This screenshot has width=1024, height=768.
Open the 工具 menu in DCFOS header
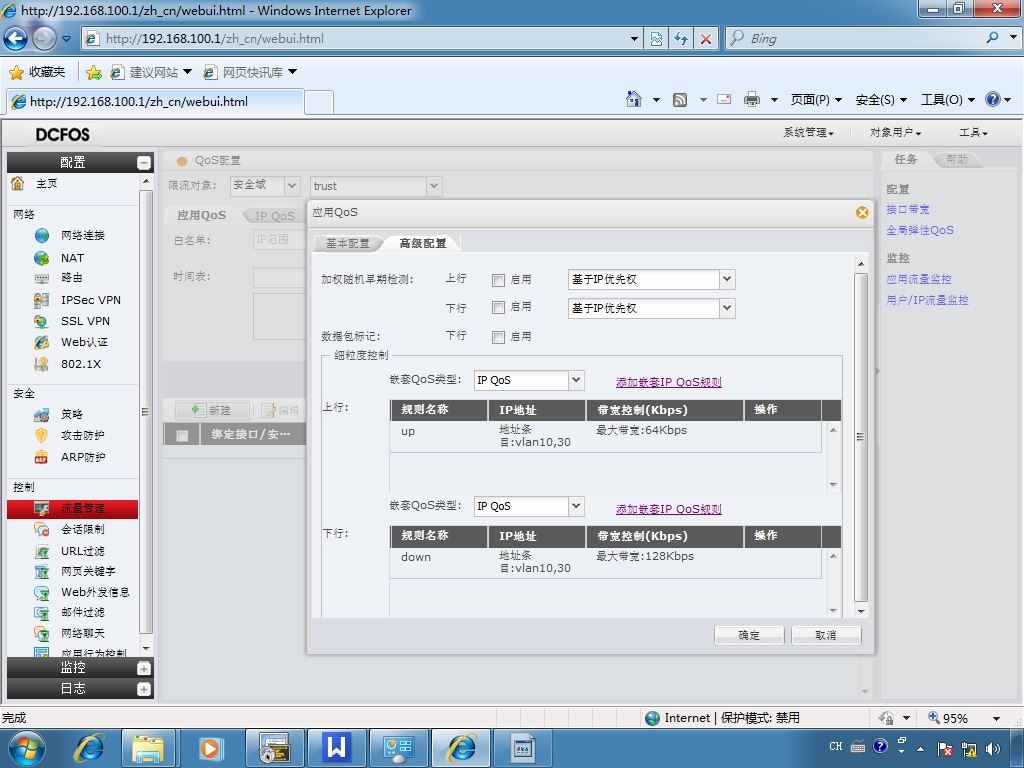coord(973,133)
